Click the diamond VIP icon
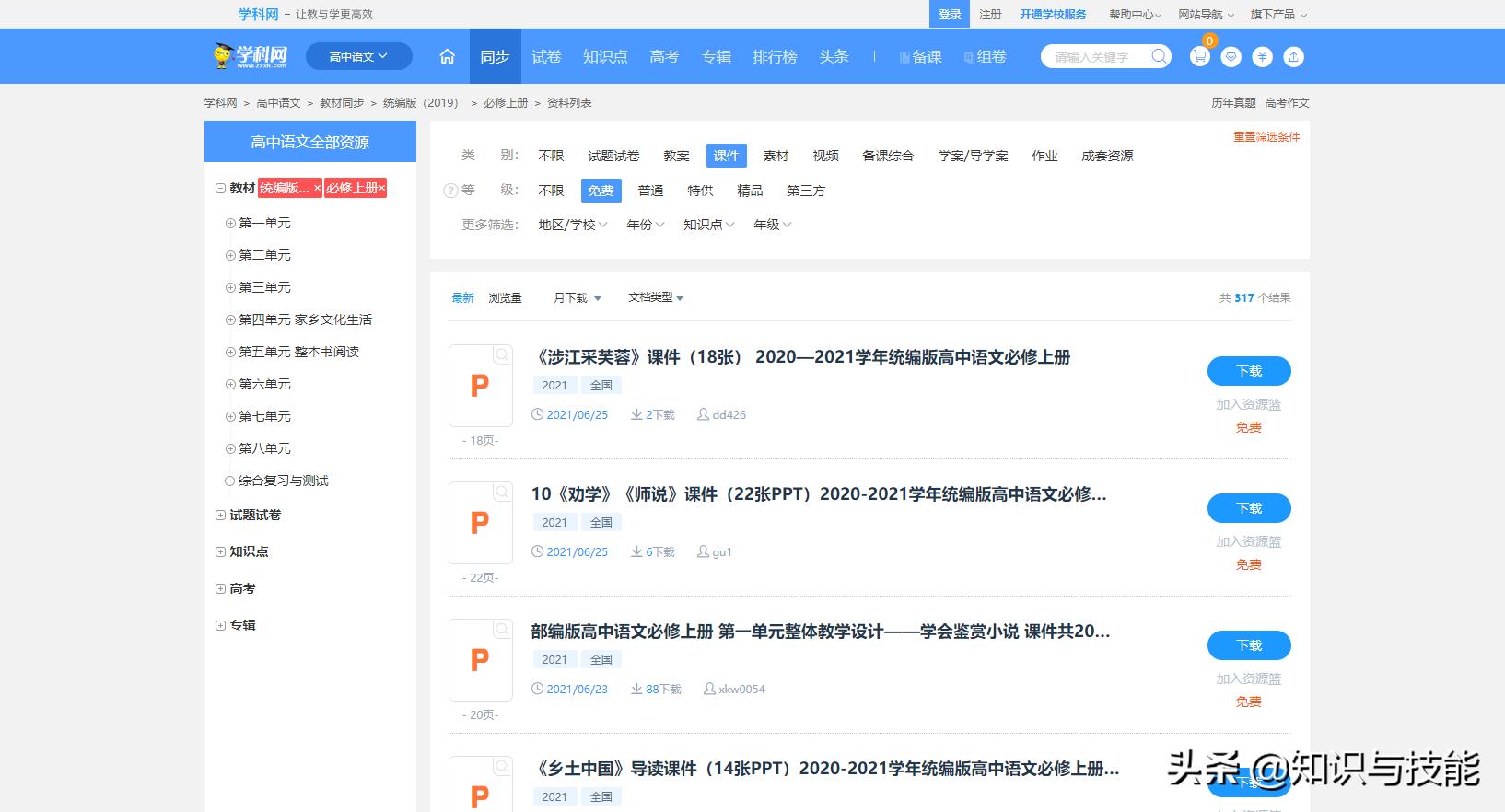1505x812 pixels. pos(1231,57)
